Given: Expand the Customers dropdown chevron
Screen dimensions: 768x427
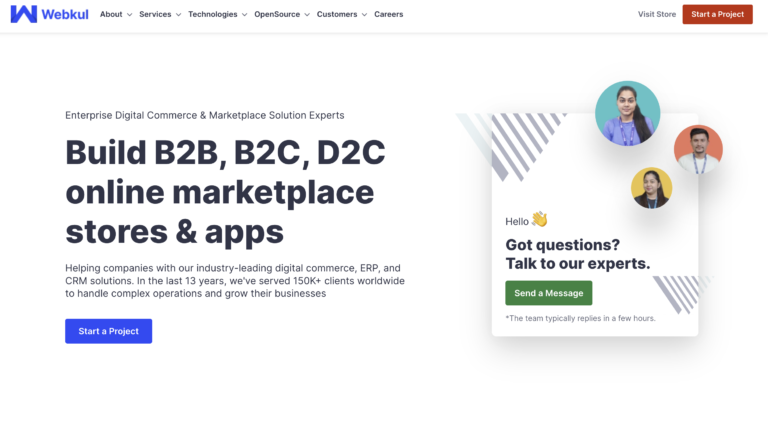Looking at the screenshot, I should tap(364, 15).
